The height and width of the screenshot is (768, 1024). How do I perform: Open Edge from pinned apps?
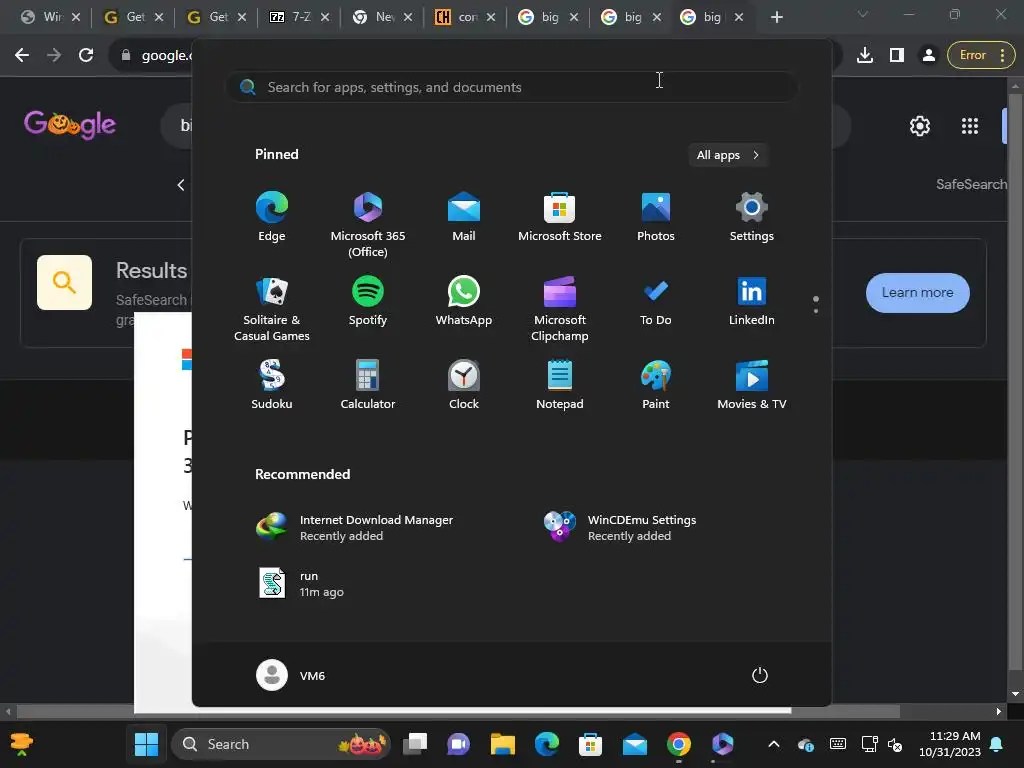(x=272, y=217)
